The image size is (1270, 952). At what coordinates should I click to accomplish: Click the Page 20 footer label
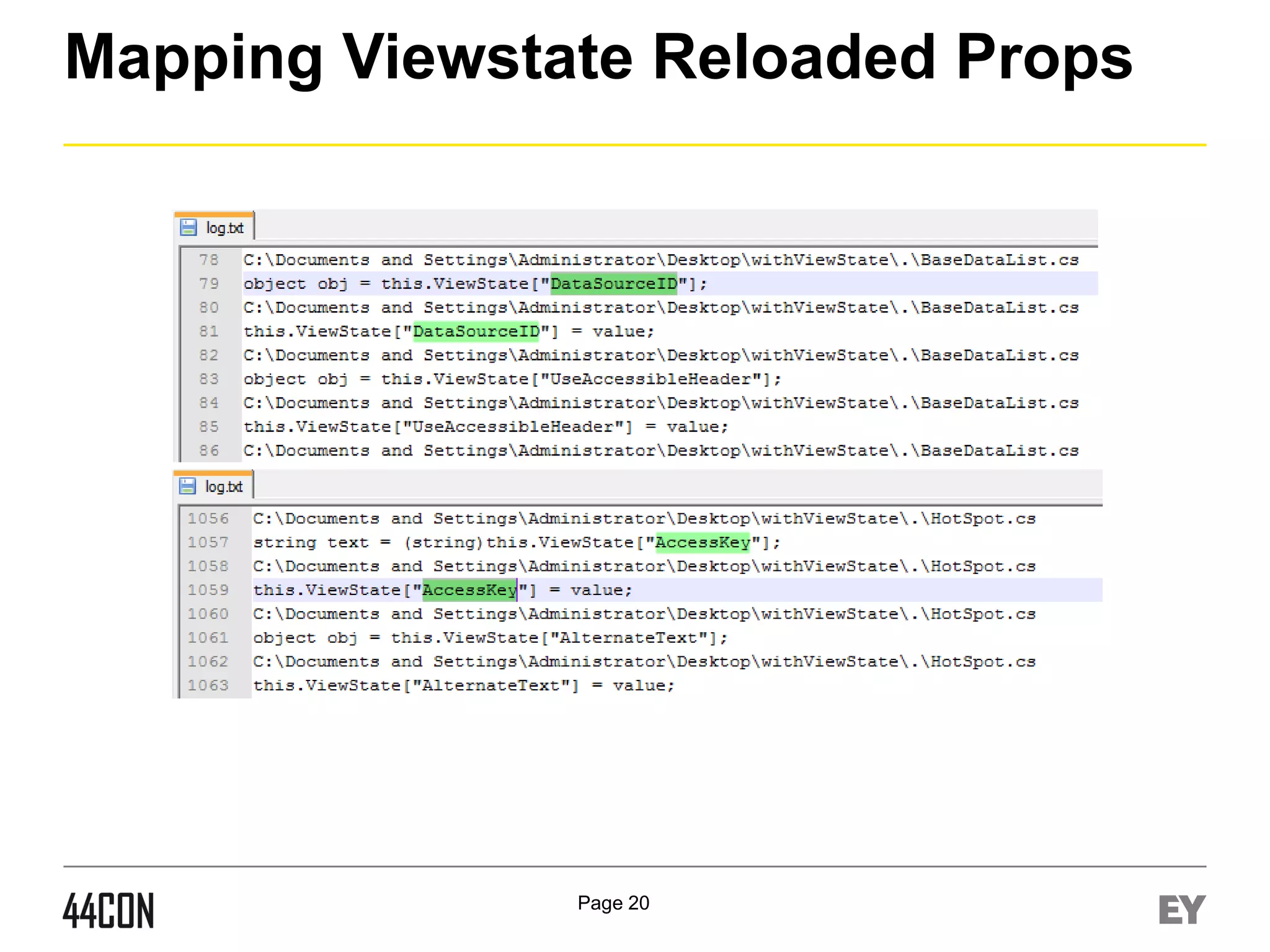613,902
